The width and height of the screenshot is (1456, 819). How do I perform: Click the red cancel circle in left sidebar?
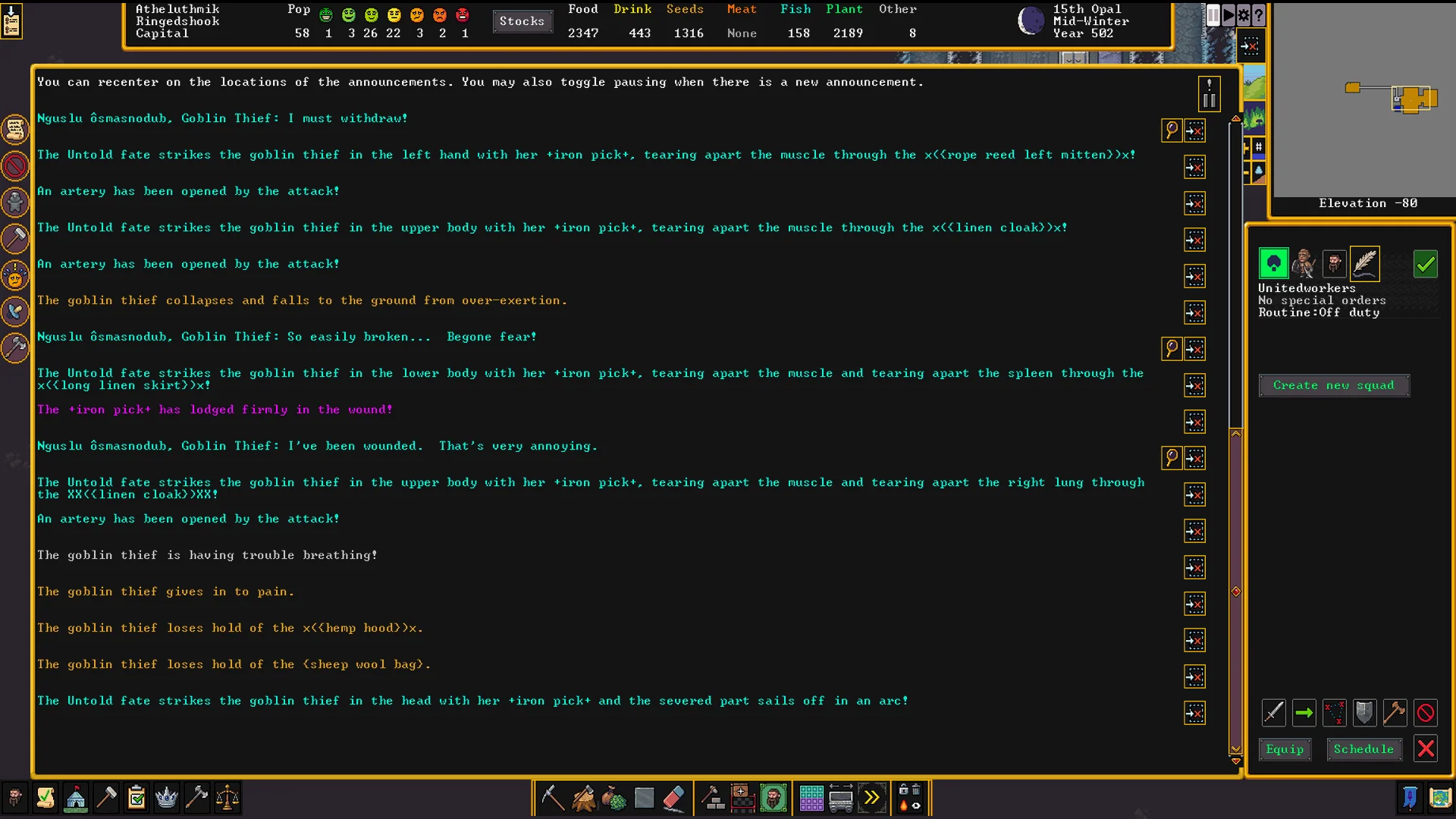pyautogui.click(x=15, y=166)
